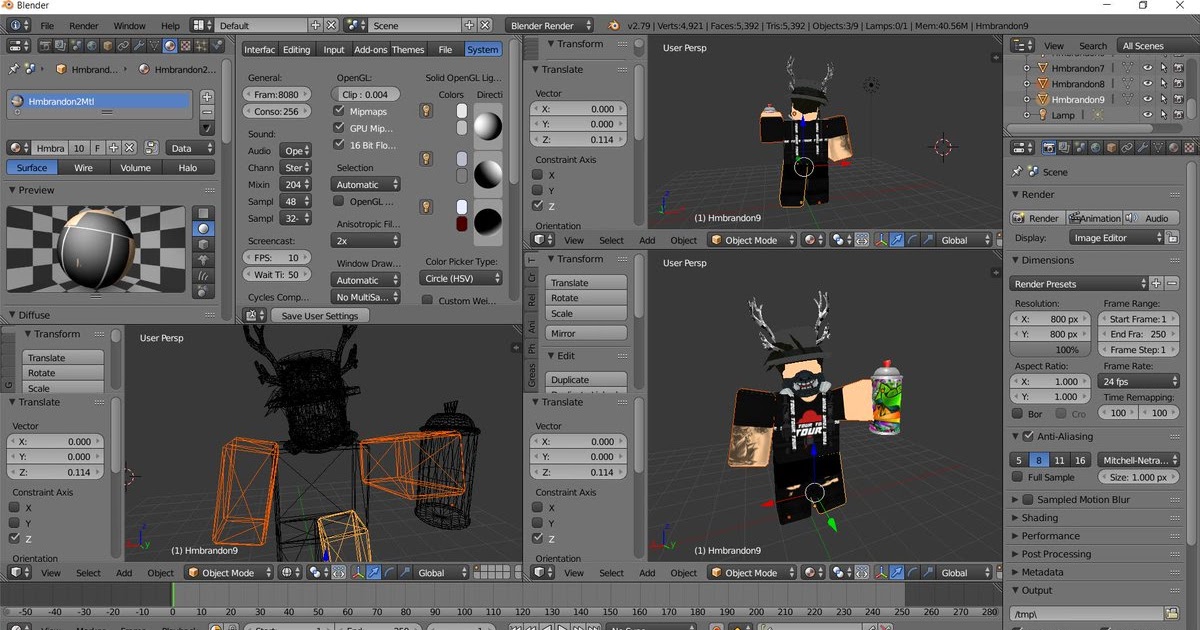This screenshot has width=1200, height=630.
Task: Open the Texture properties tab in left panel
Action: point(186,46)
